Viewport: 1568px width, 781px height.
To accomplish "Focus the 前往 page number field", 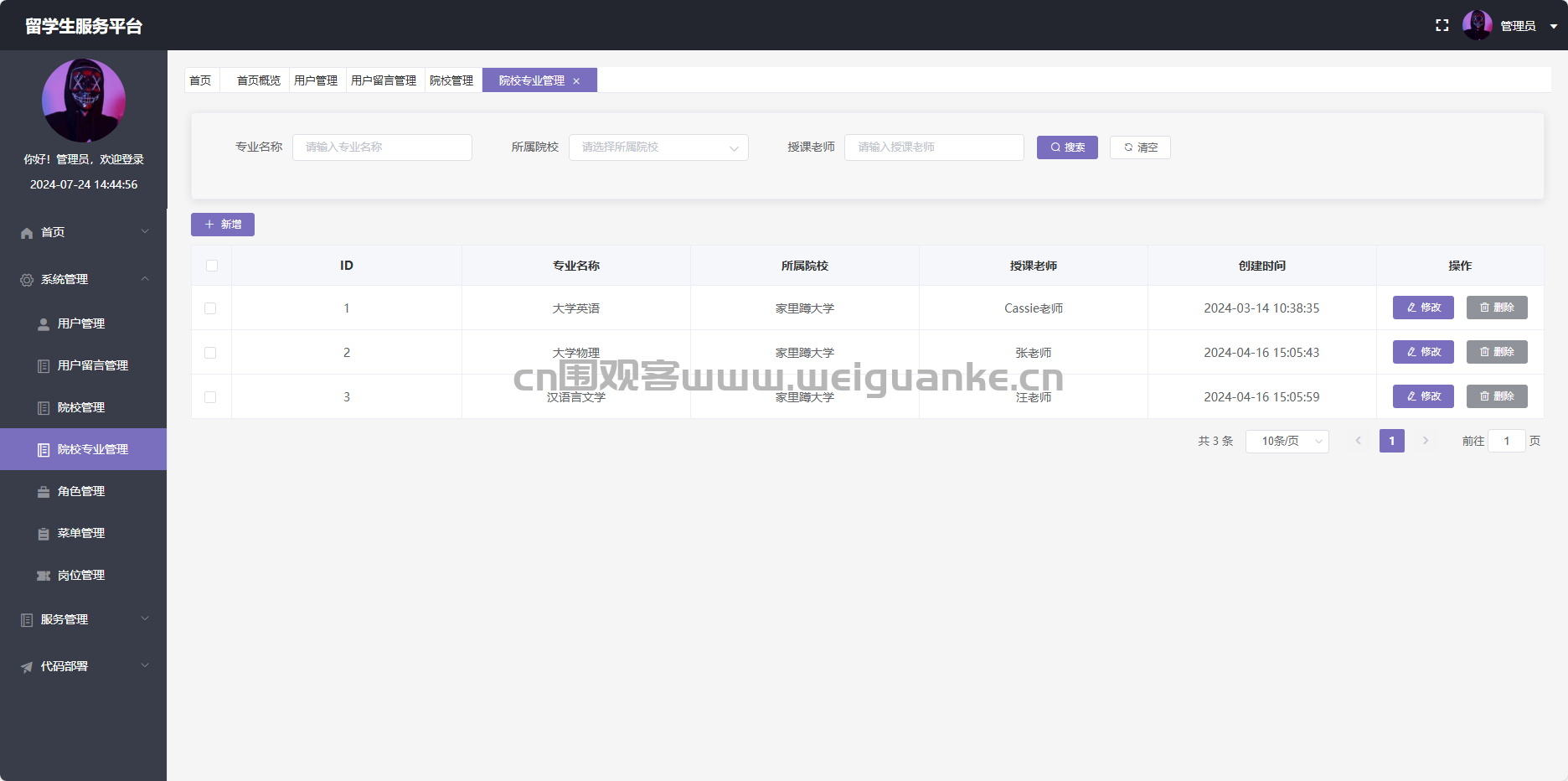I will 1506,441.
